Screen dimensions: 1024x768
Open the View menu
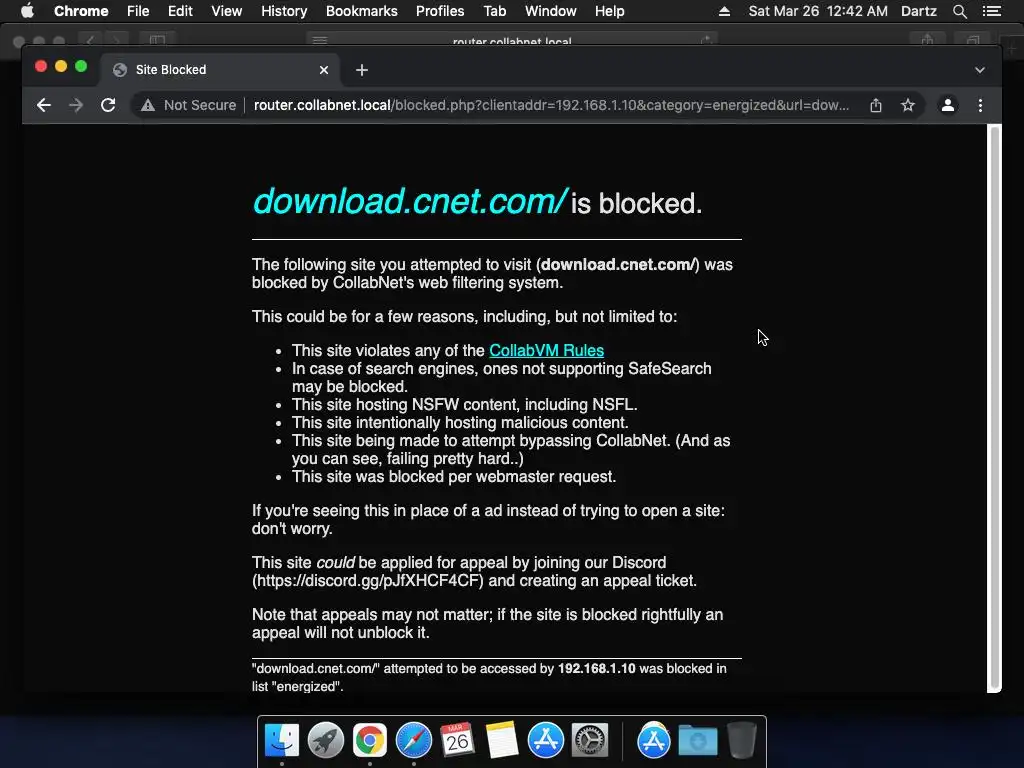coord(227,11)
